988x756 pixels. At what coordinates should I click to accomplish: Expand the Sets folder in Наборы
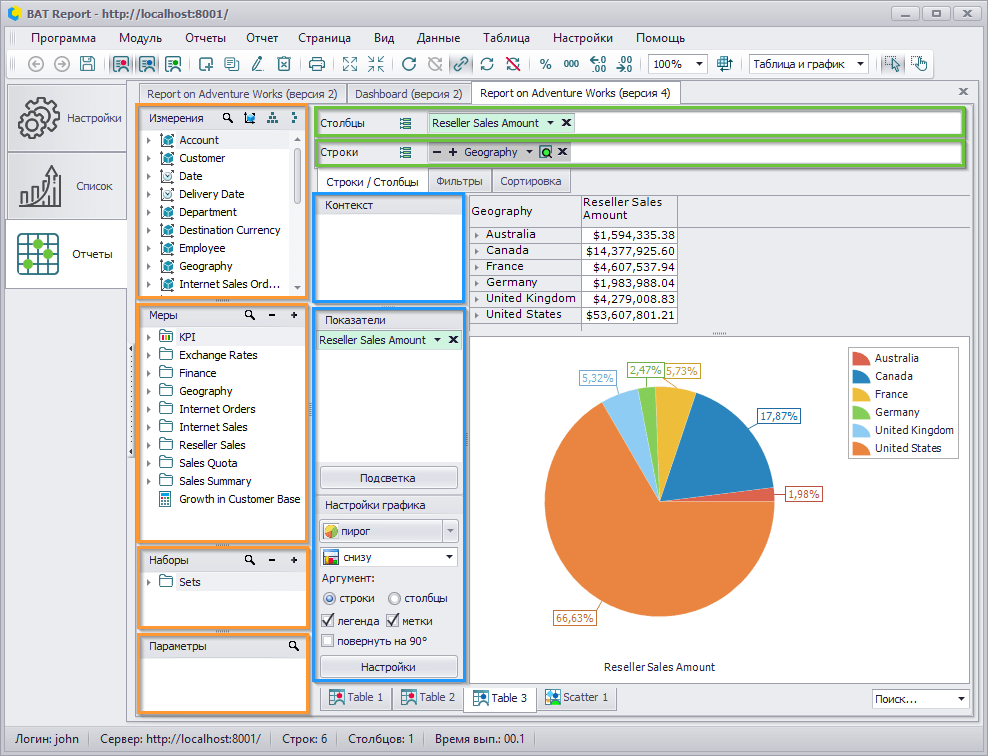coord(149,582)
